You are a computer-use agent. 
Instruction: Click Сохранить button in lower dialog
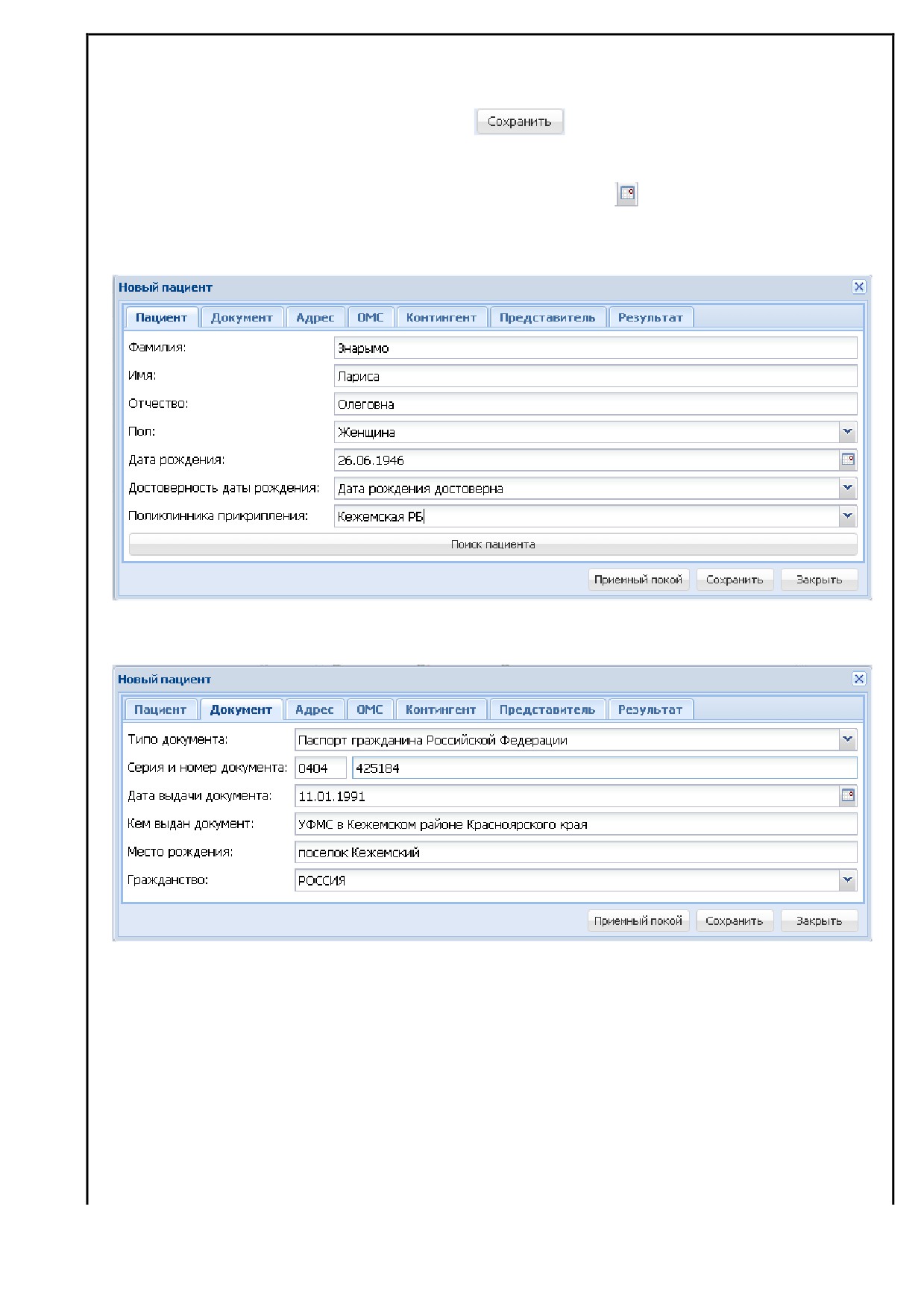[x=735, y=921]
